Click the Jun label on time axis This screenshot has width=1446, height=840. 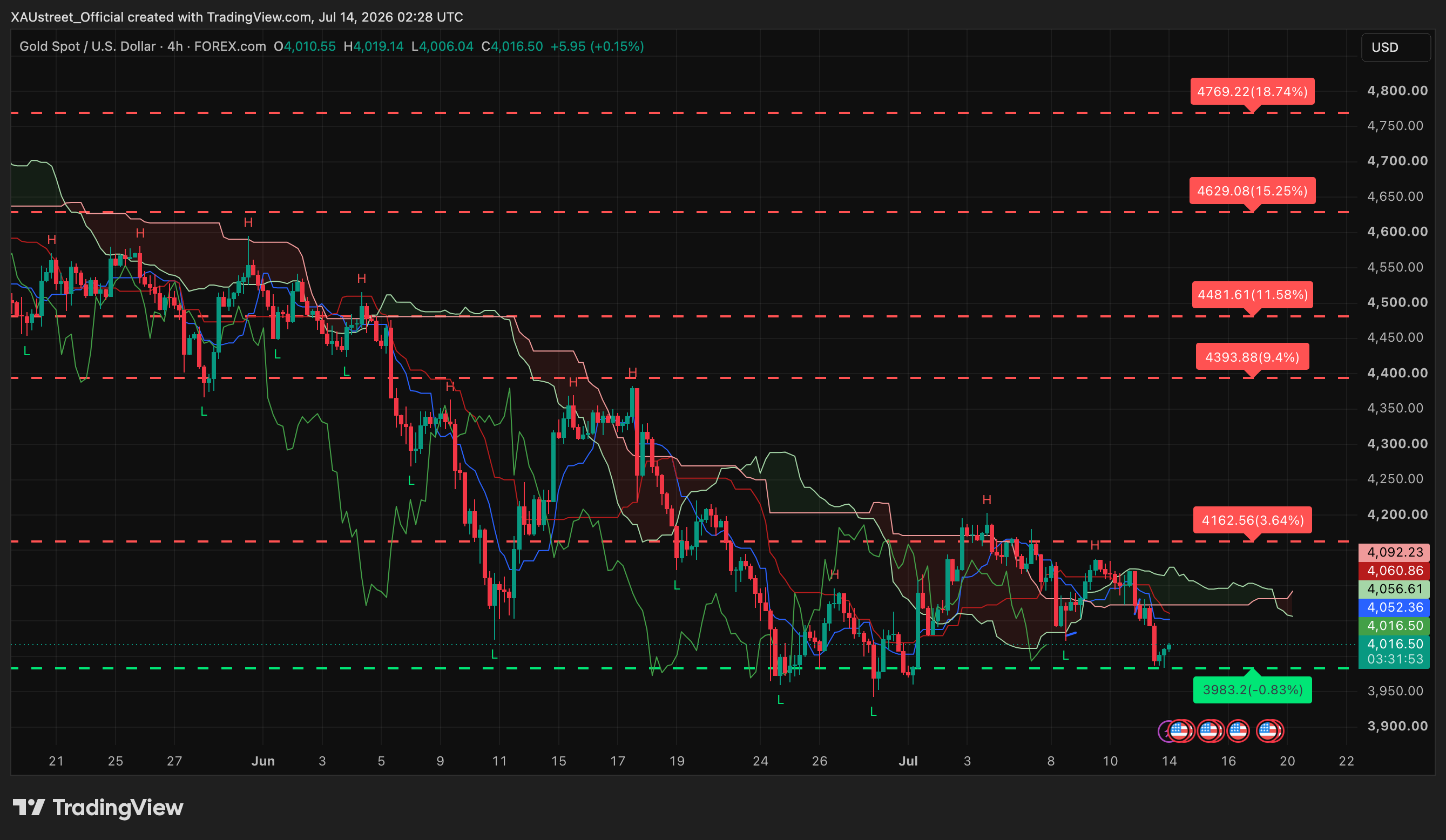[263, 761]
